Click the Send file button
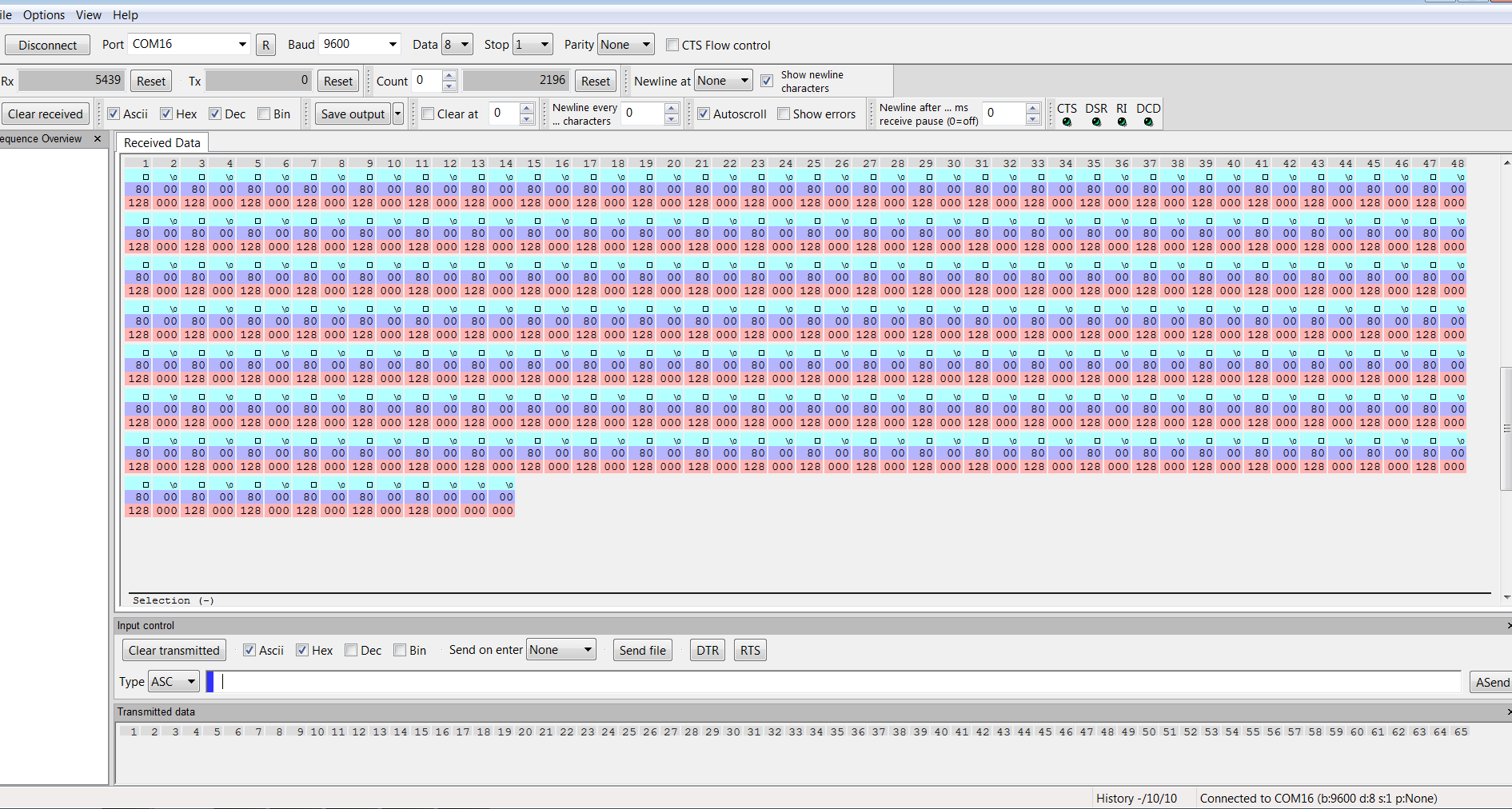1512x809 pixels. click(x=643, y=651)
